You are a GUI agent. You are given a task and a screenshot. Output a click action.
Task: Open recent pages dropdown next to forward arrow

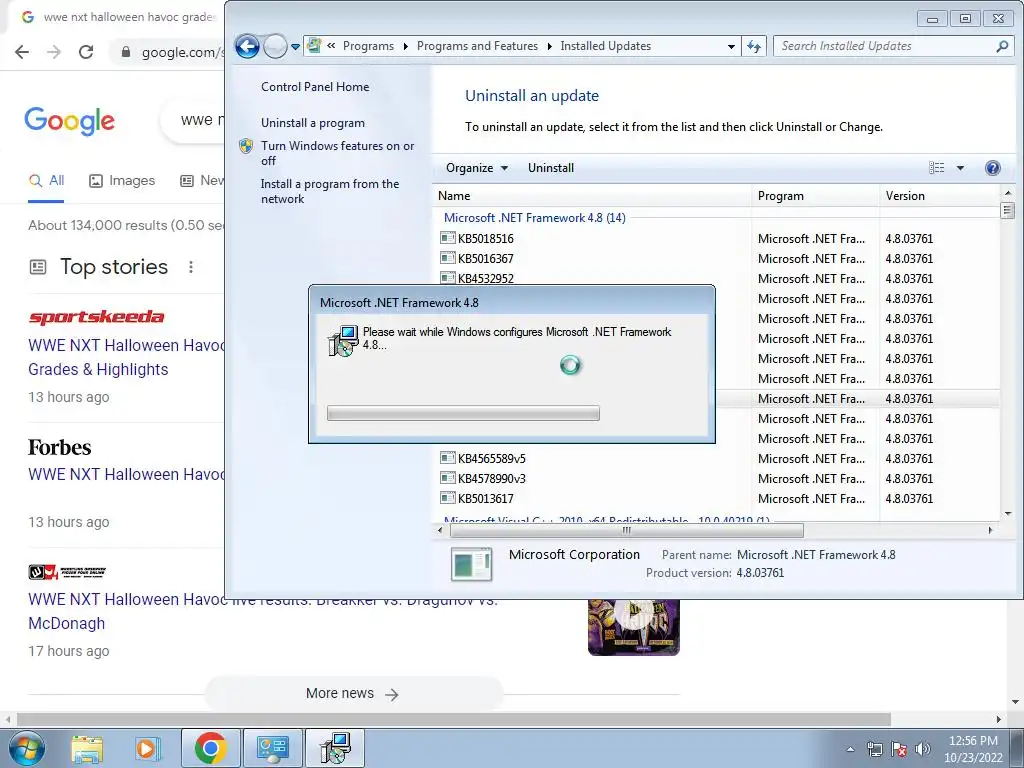coord(295,46)
